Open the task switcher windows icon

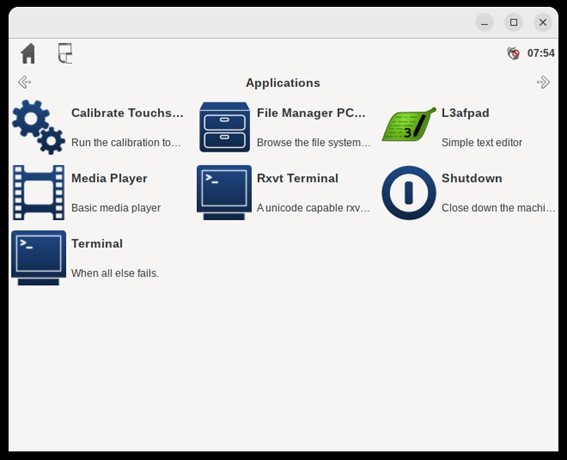[65, 53]
